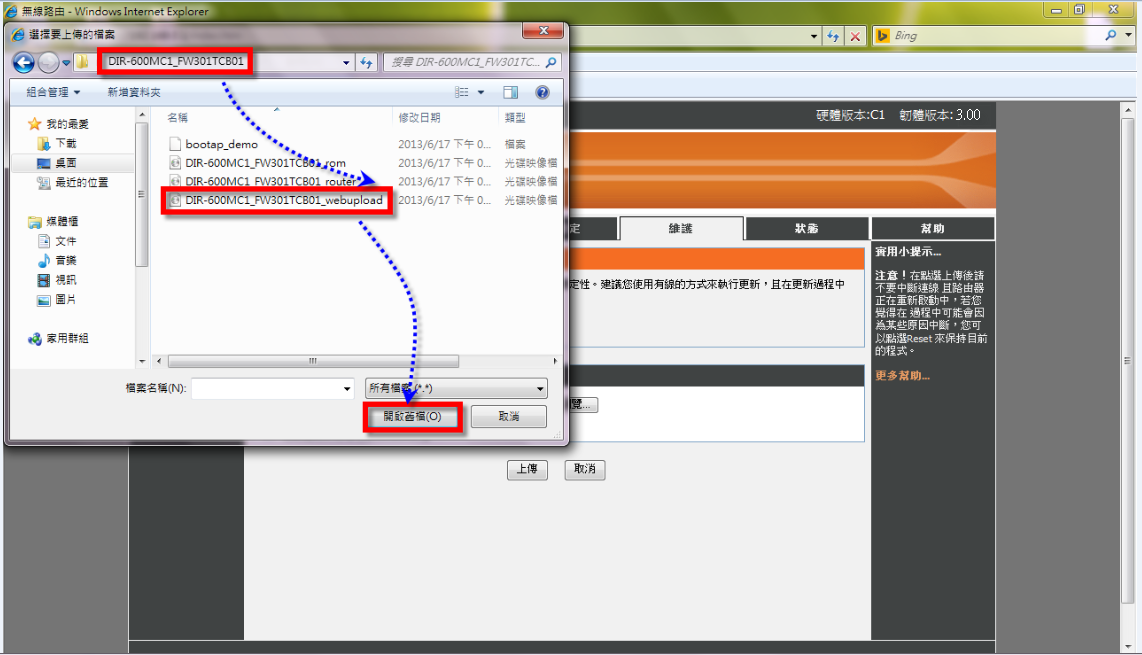The image size is (1142, 655).
Task: Click the help question mark icon
Action: [542, 92]
